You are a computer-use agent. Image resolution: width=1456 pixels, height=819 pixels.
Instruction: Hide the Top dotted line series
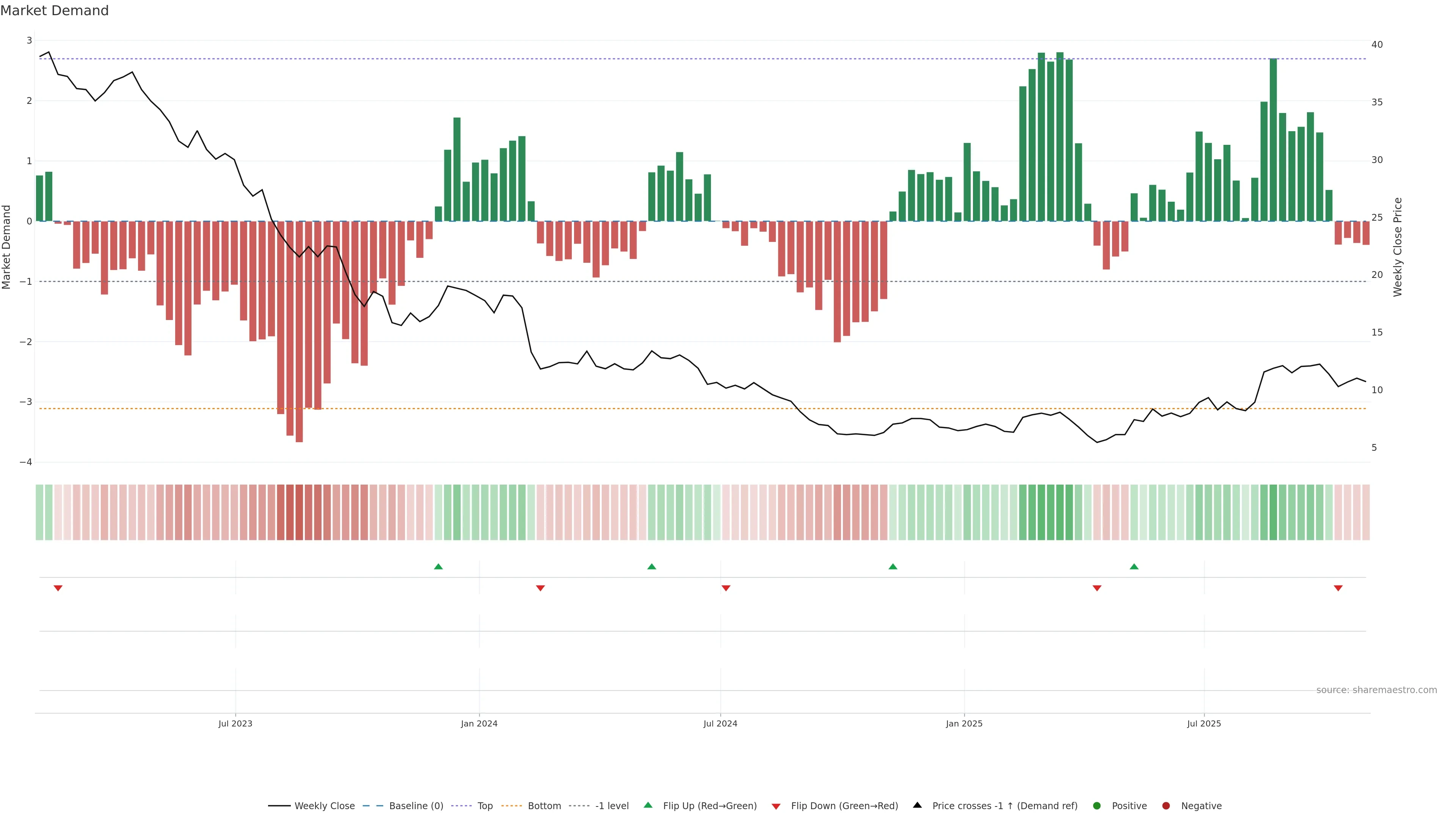485,806
